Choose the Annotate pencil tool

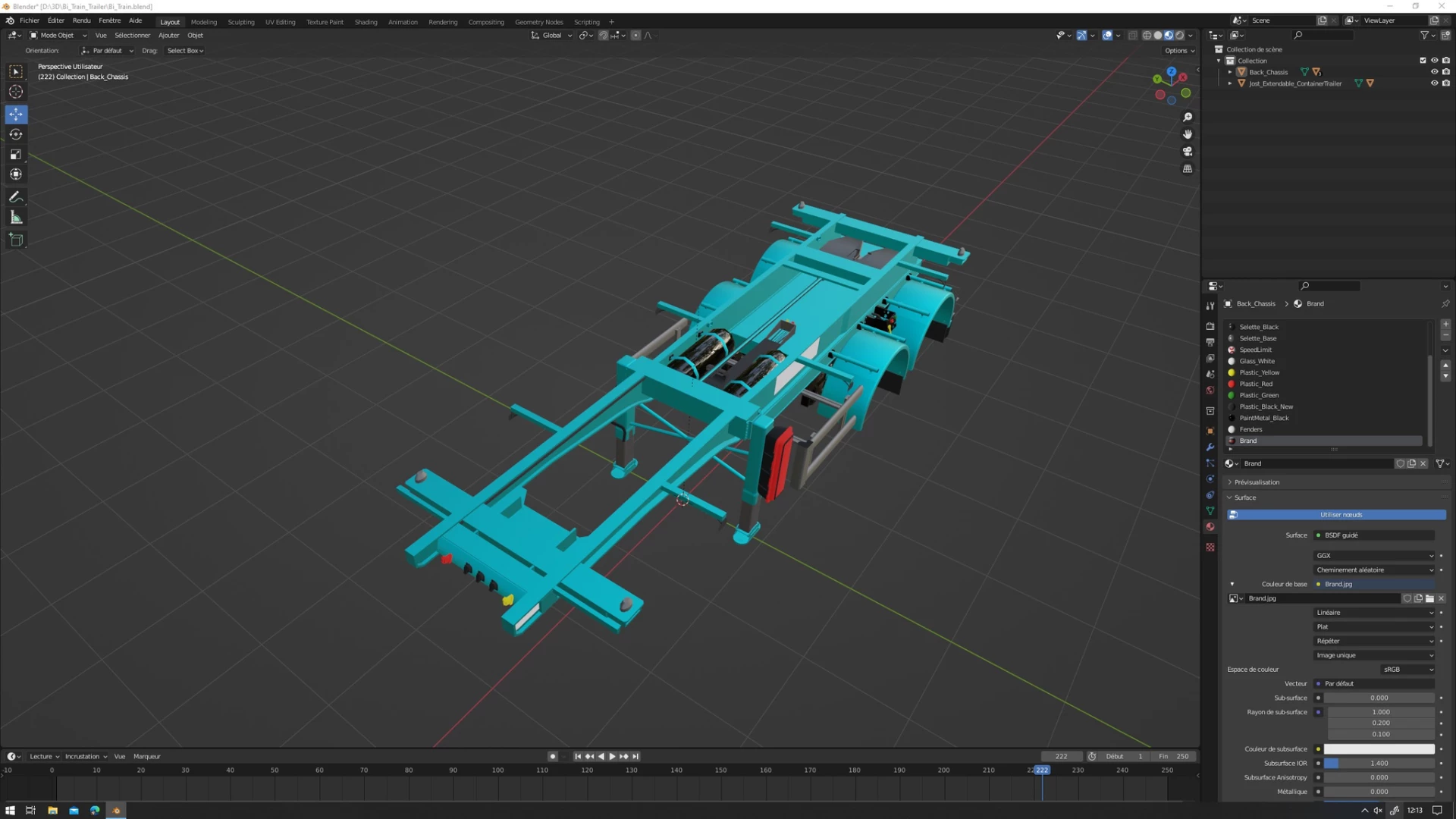tap(16, 197)
